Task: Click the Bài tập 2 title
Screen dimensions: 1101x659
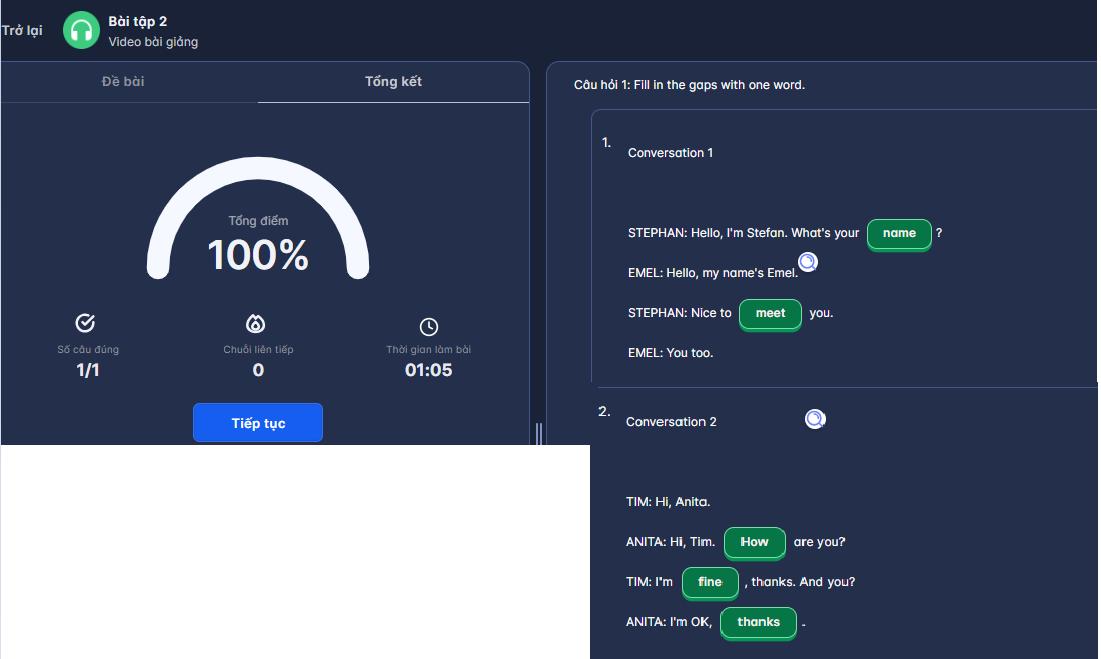Action: pos(138,22)
